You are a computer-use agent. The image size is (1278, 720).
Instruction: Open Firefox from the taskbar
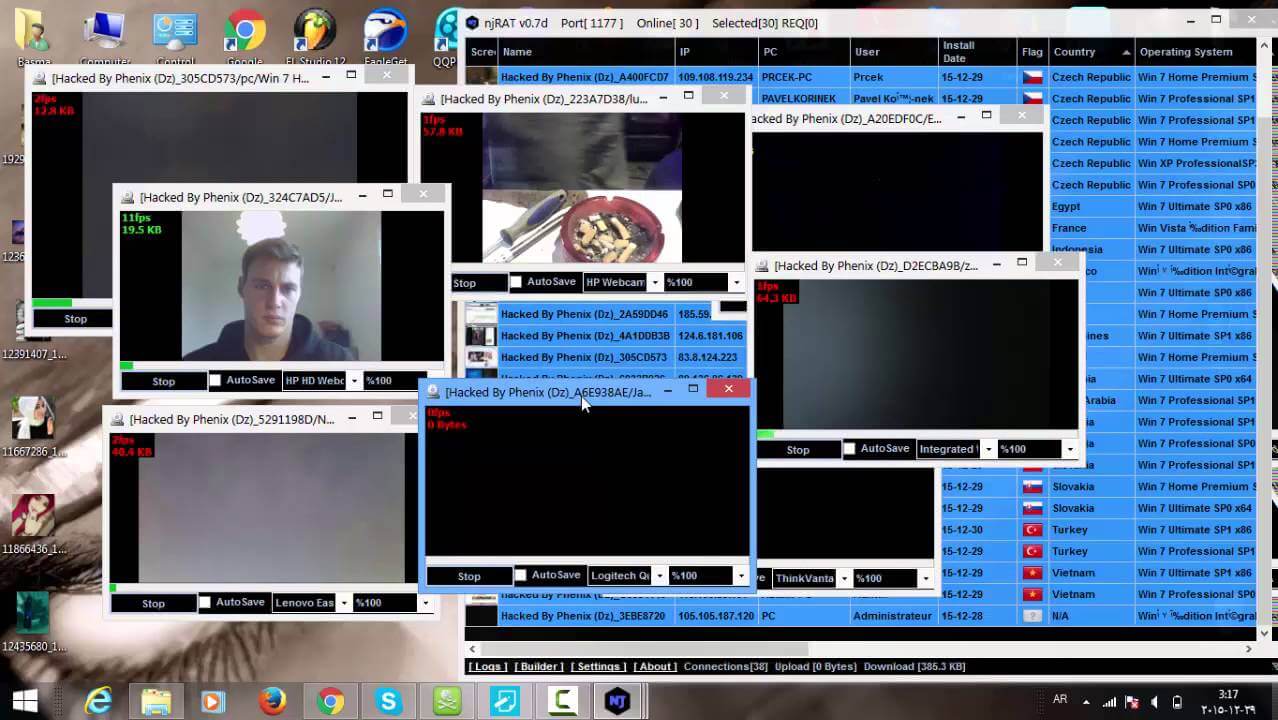coord(272,701)
